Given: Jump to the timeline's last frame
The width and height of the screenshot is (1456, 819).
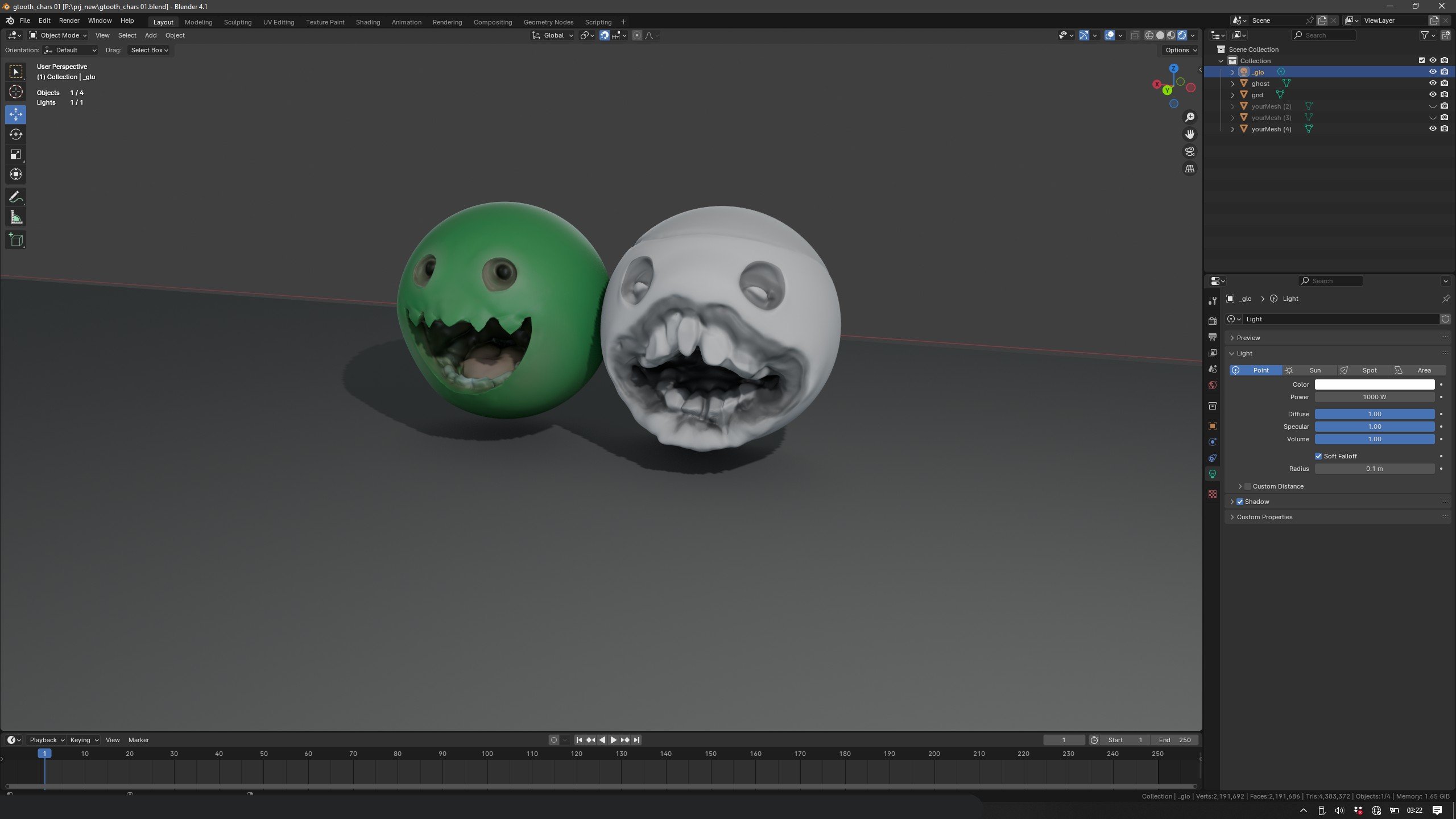Looking at the screenshot, I should coord(636,739).
